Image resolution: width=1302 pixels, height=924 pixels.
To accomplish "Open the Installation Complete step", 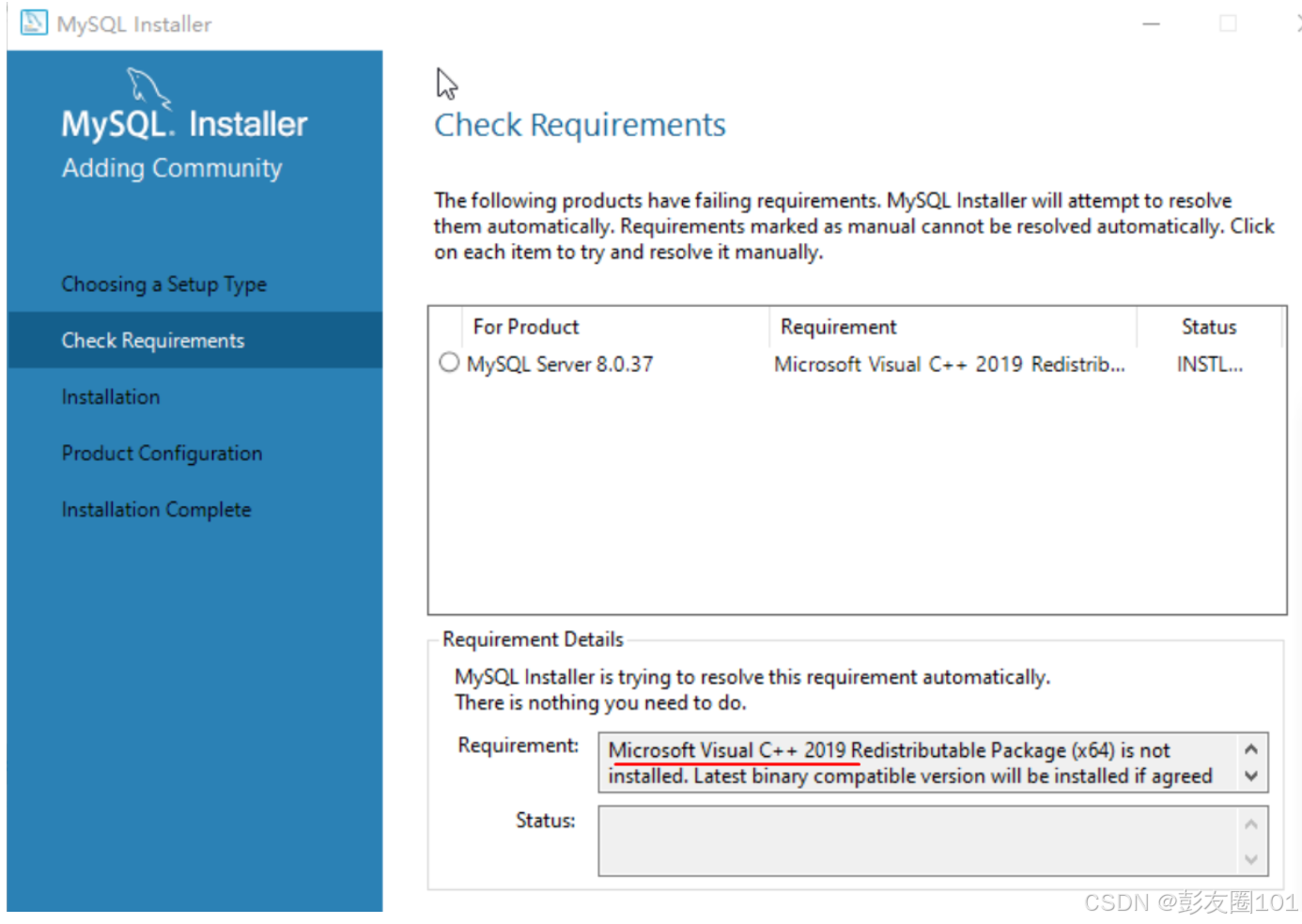I will click(x=156, y=510).
